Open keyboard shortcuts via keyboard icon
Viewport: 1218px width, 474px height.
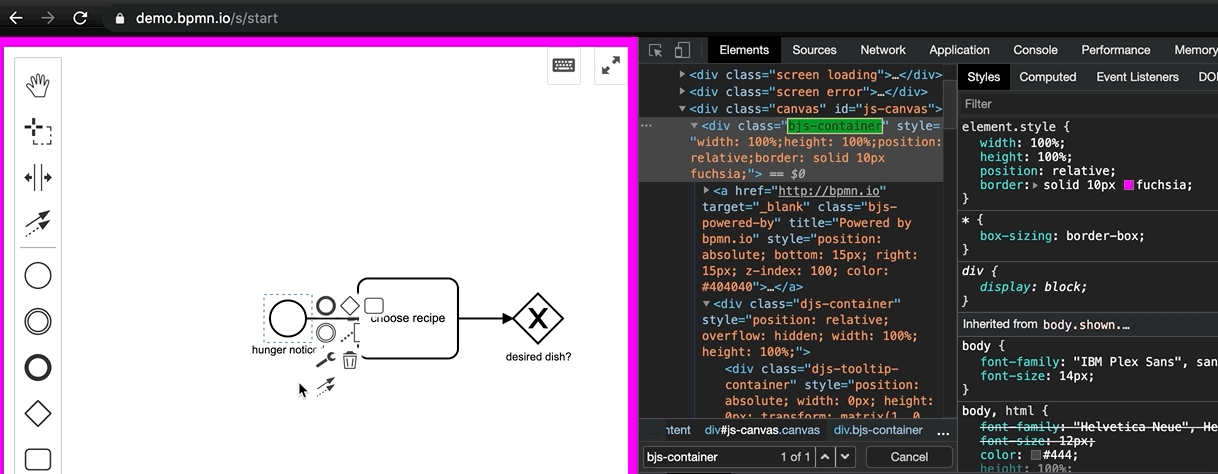(564, 66)
